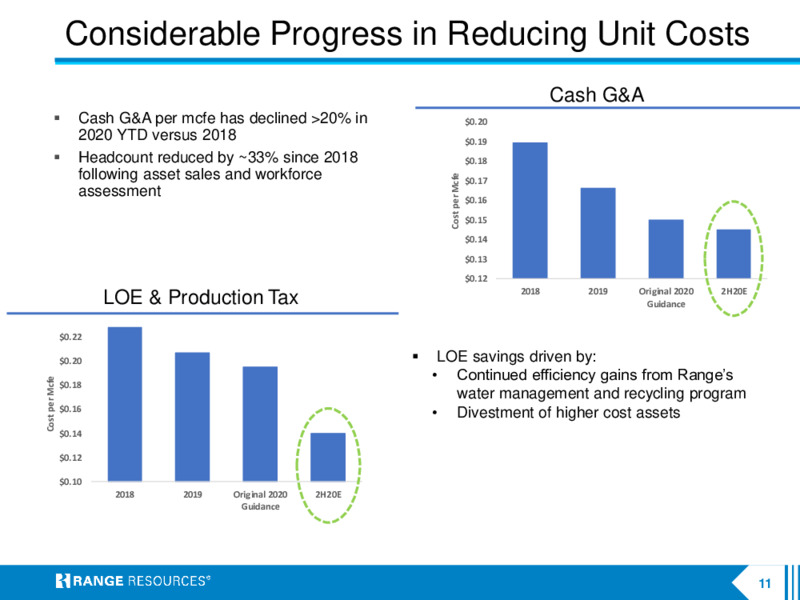800x600 pixels.
Task: Click the '$0.15' axis label in Cash G&A chart
Action: click(x=476, y=220)
